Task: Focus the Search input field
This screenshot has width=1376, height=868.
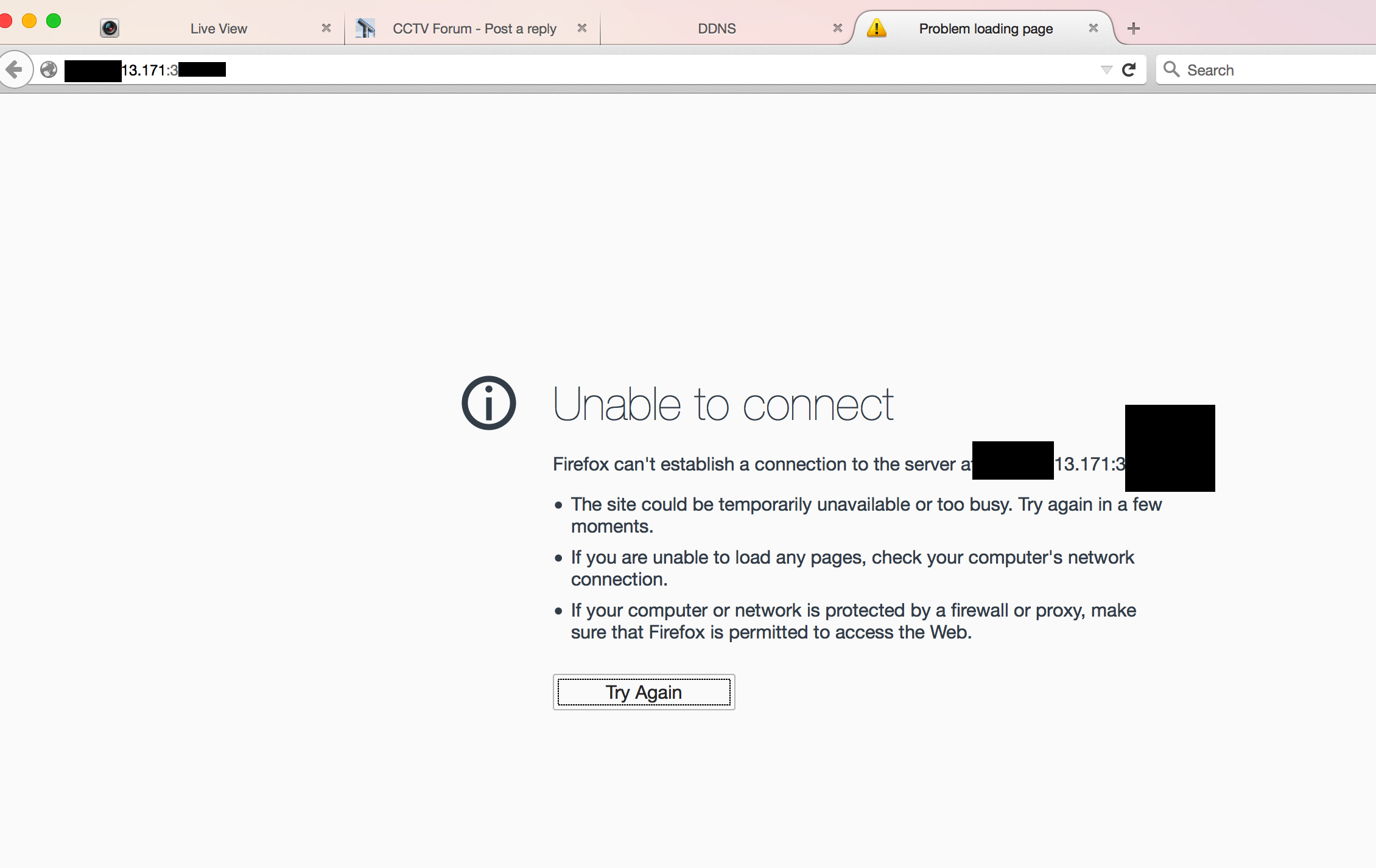Action: coord(1266,70)
